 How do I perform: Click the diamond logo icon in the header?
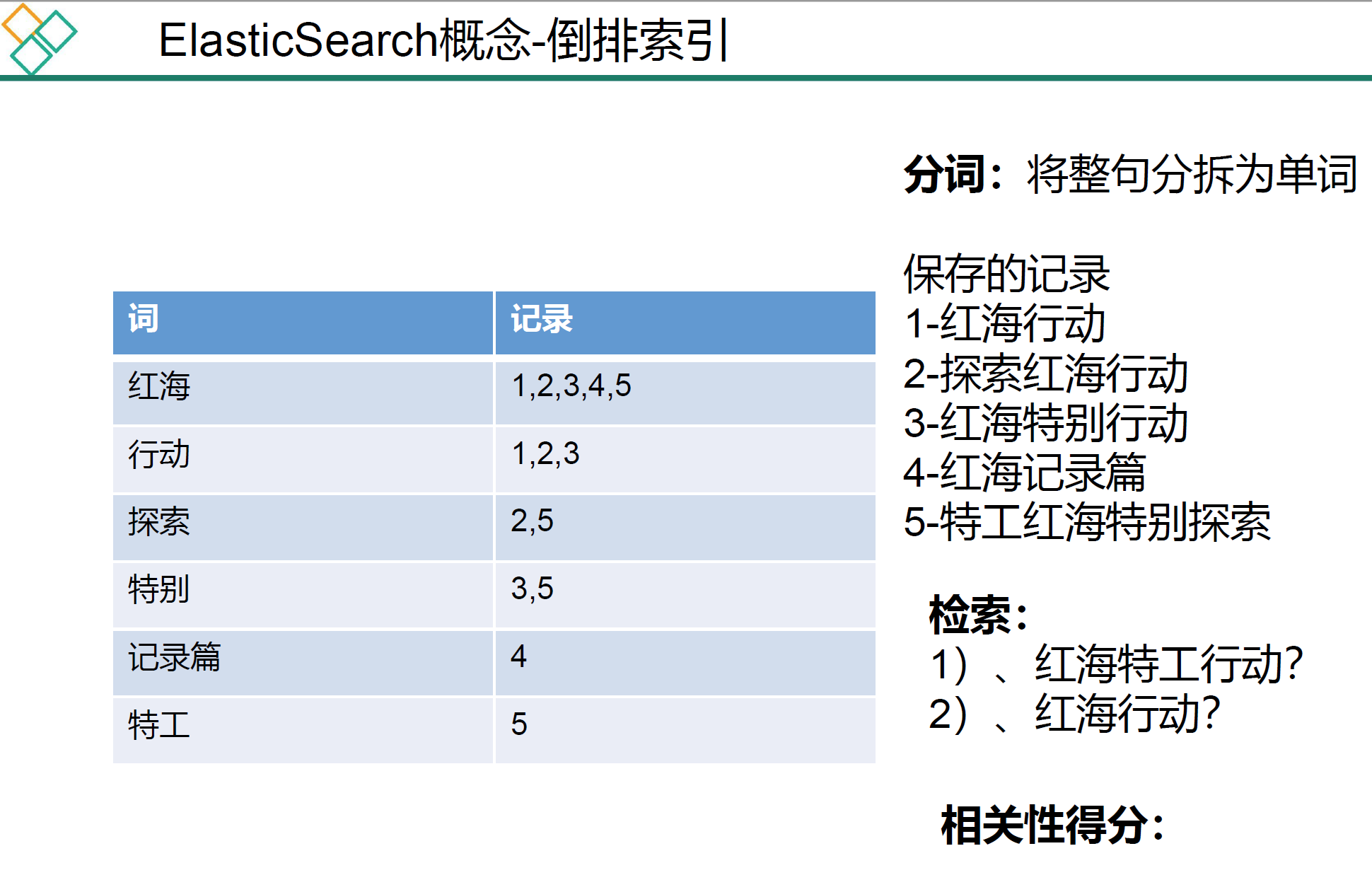pos(38,38)
